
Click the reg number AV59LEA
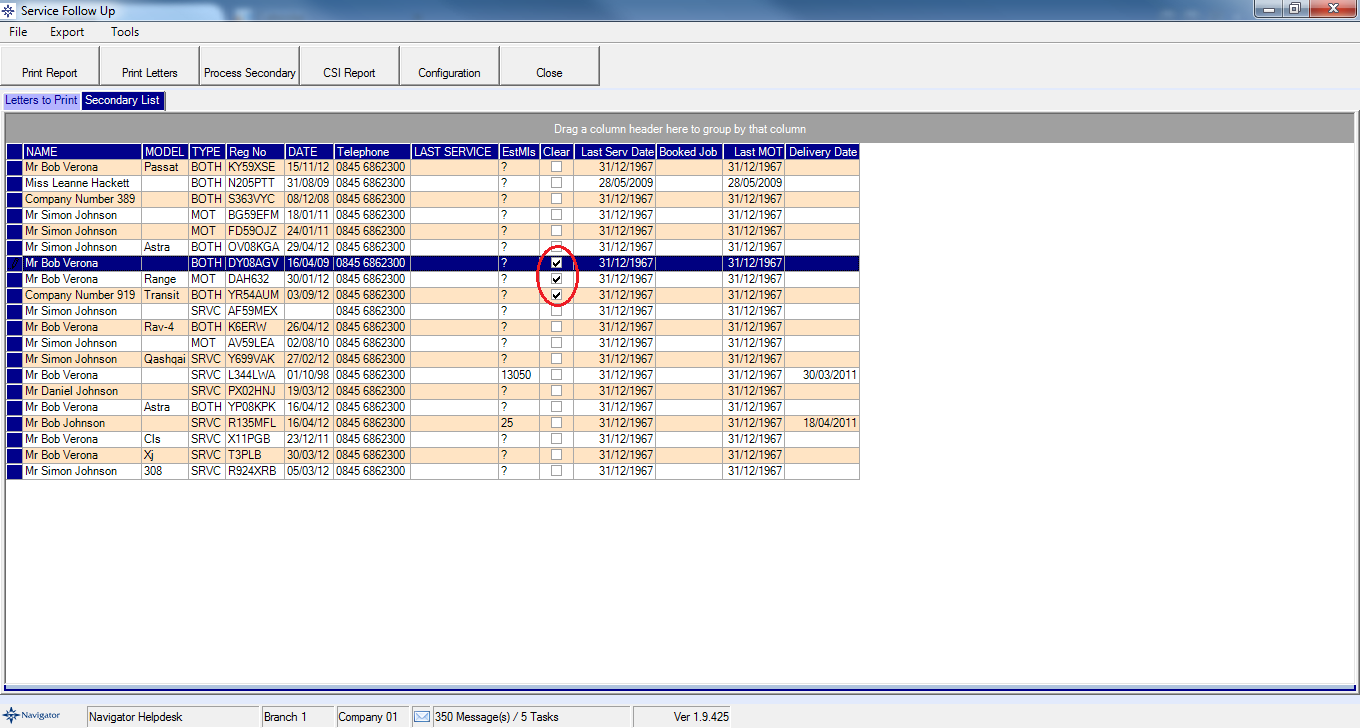255,343
